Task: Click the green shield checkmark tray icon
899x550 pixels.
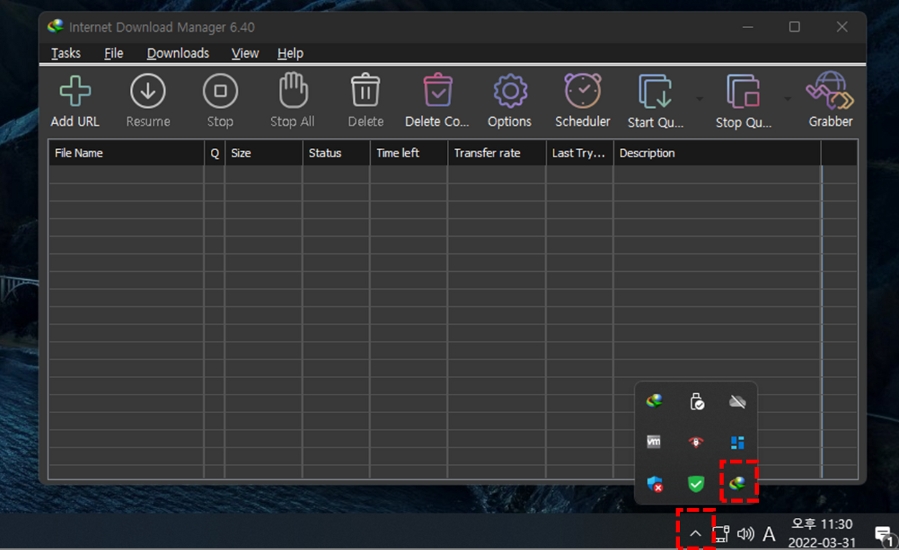Action: point(696,484)
